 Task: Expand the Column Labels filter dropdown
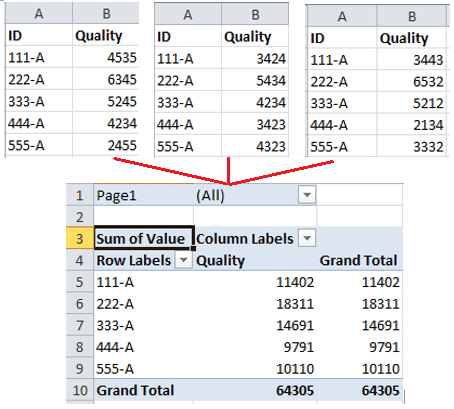(307, 238)
